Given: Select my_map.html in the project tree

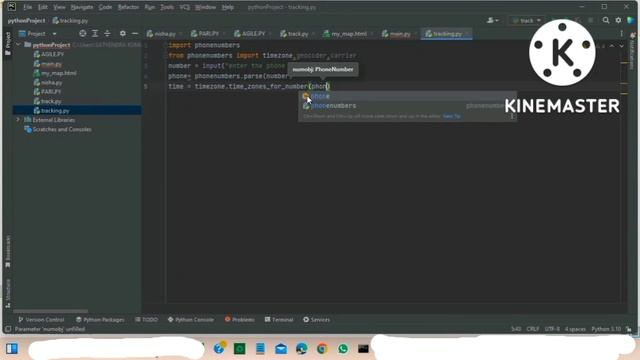Looking at the screenshot, I should point(55,73).
